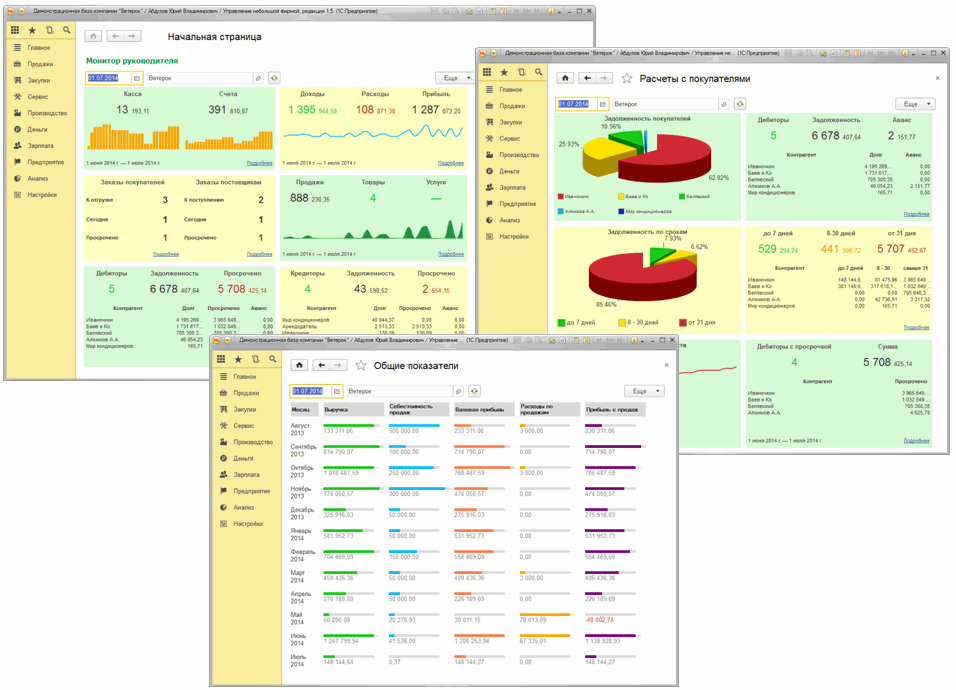This screenshot has height=690, width=956.
Task: Edit date field in Монитор руководителя
Action: pyautogui.click(x=108, y=78)
